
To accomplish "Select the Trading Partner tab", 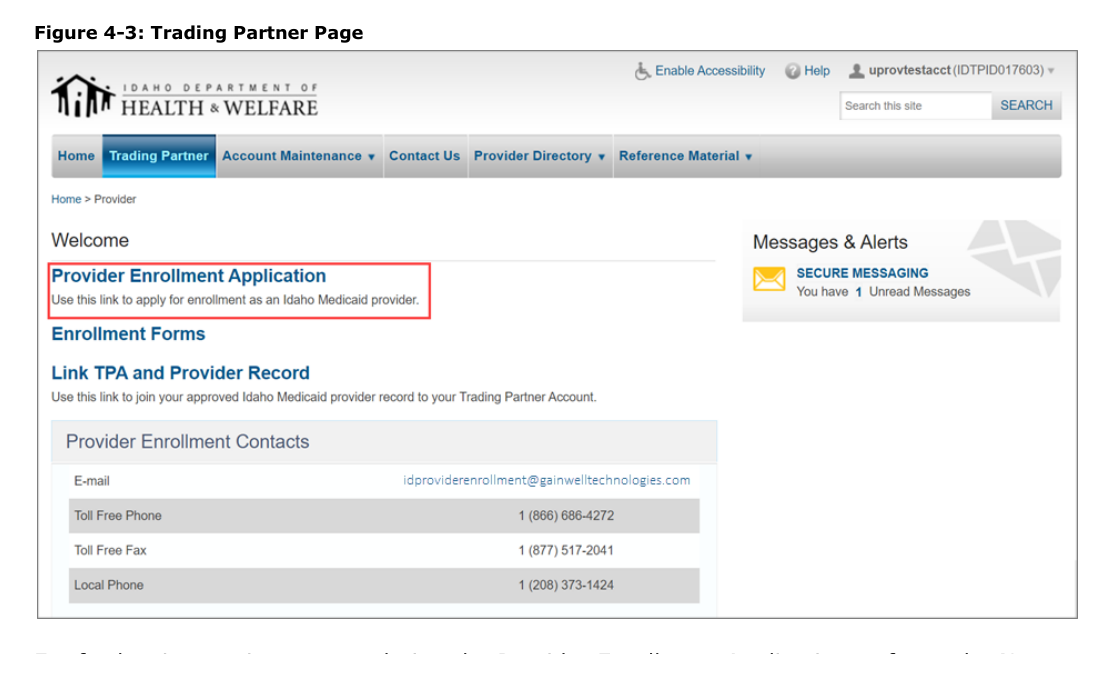I will coord(159,156).
